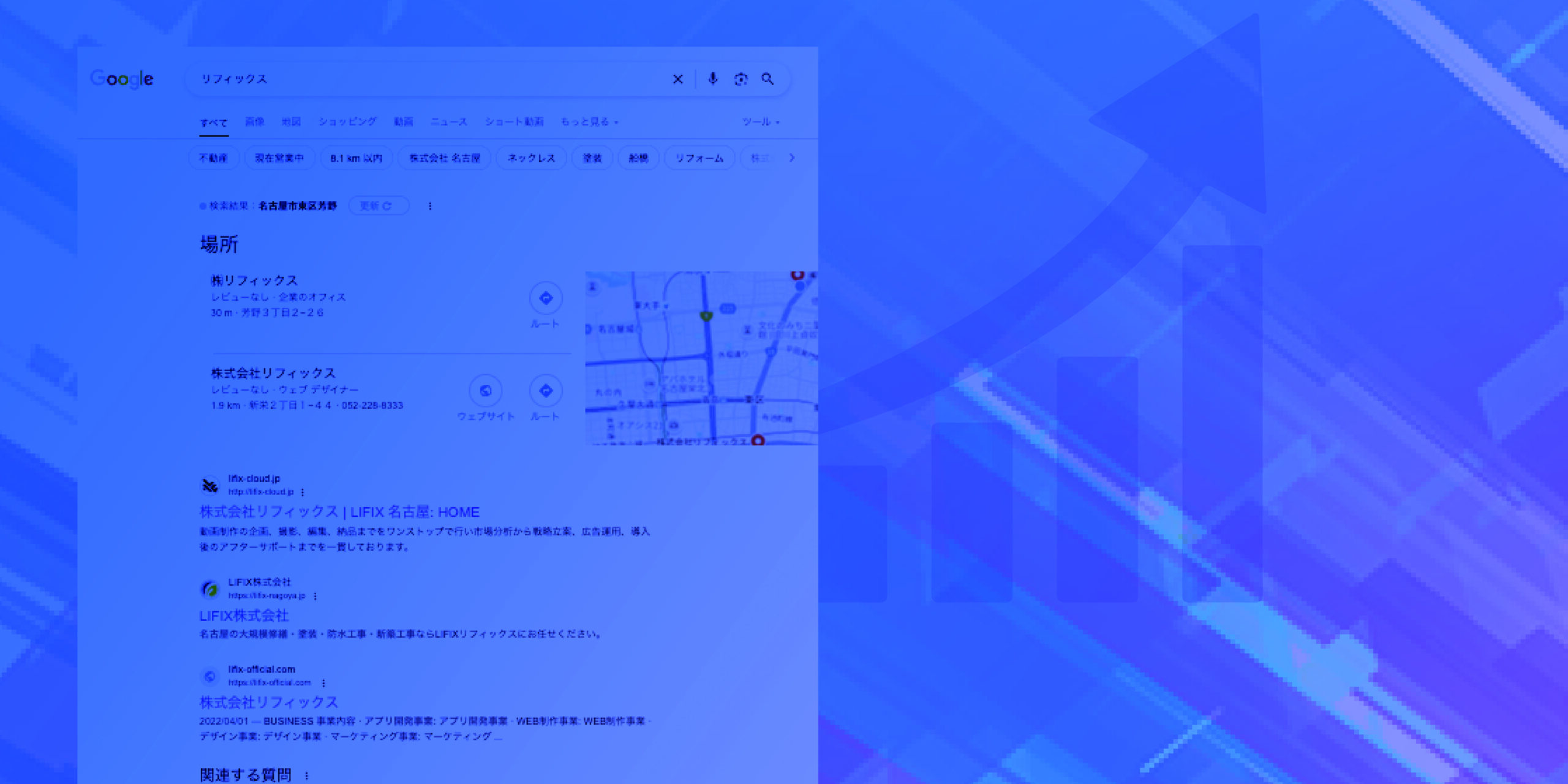Open options menu next to location update

tap(430, 206)
